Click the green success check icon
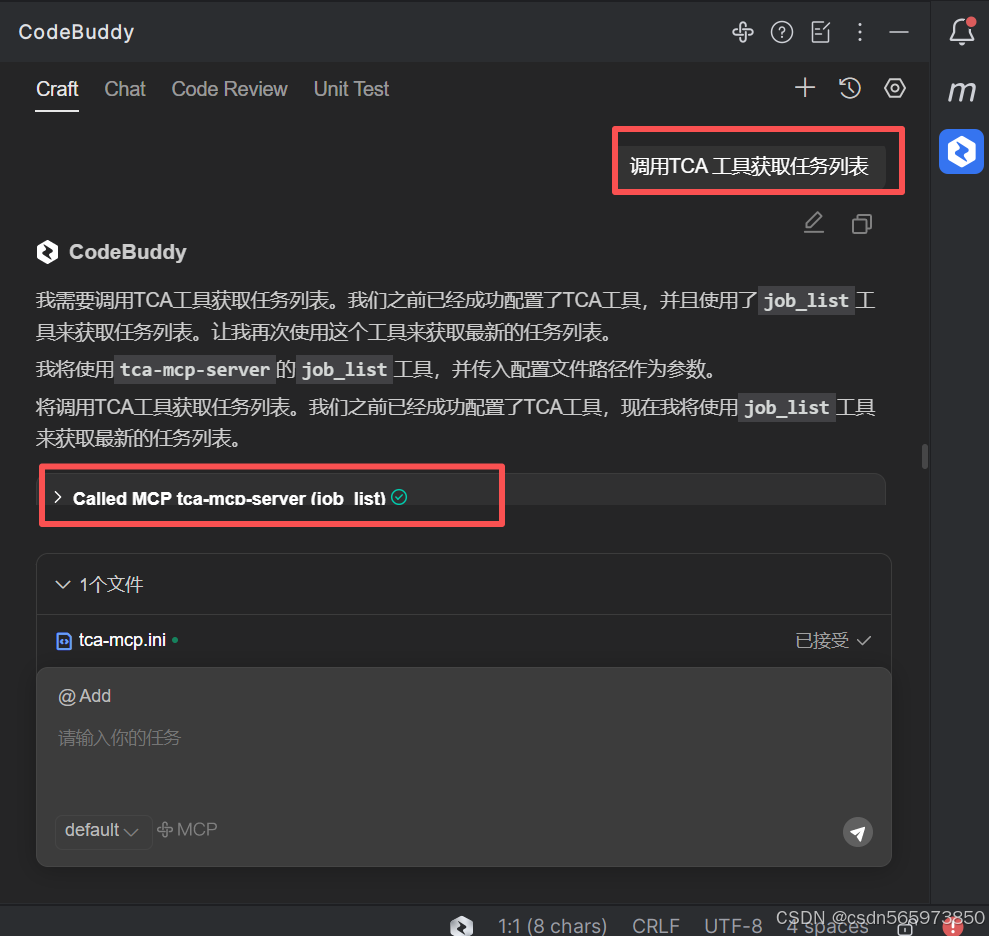The width and height of the screenshot is (989, 936). click(x=399, y=497)
